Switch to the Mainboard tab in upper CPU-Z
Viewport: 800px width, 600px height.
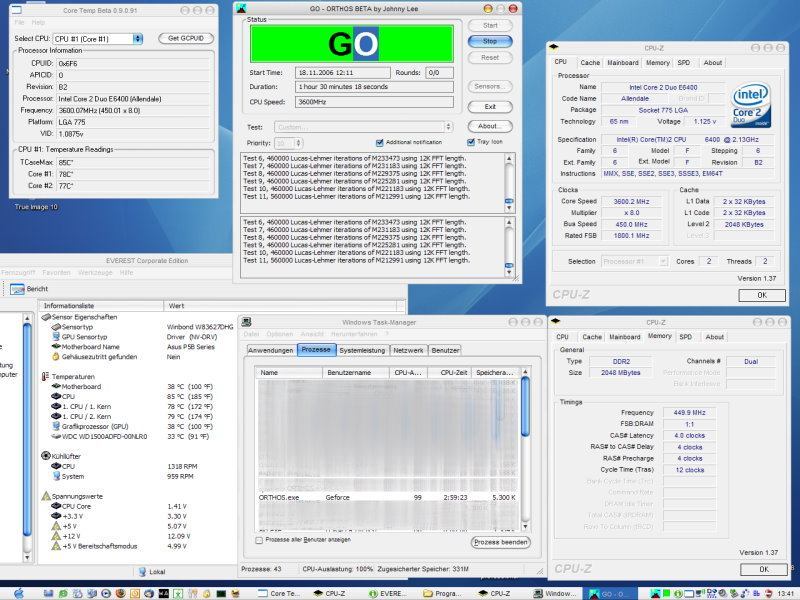coord(622,63)
